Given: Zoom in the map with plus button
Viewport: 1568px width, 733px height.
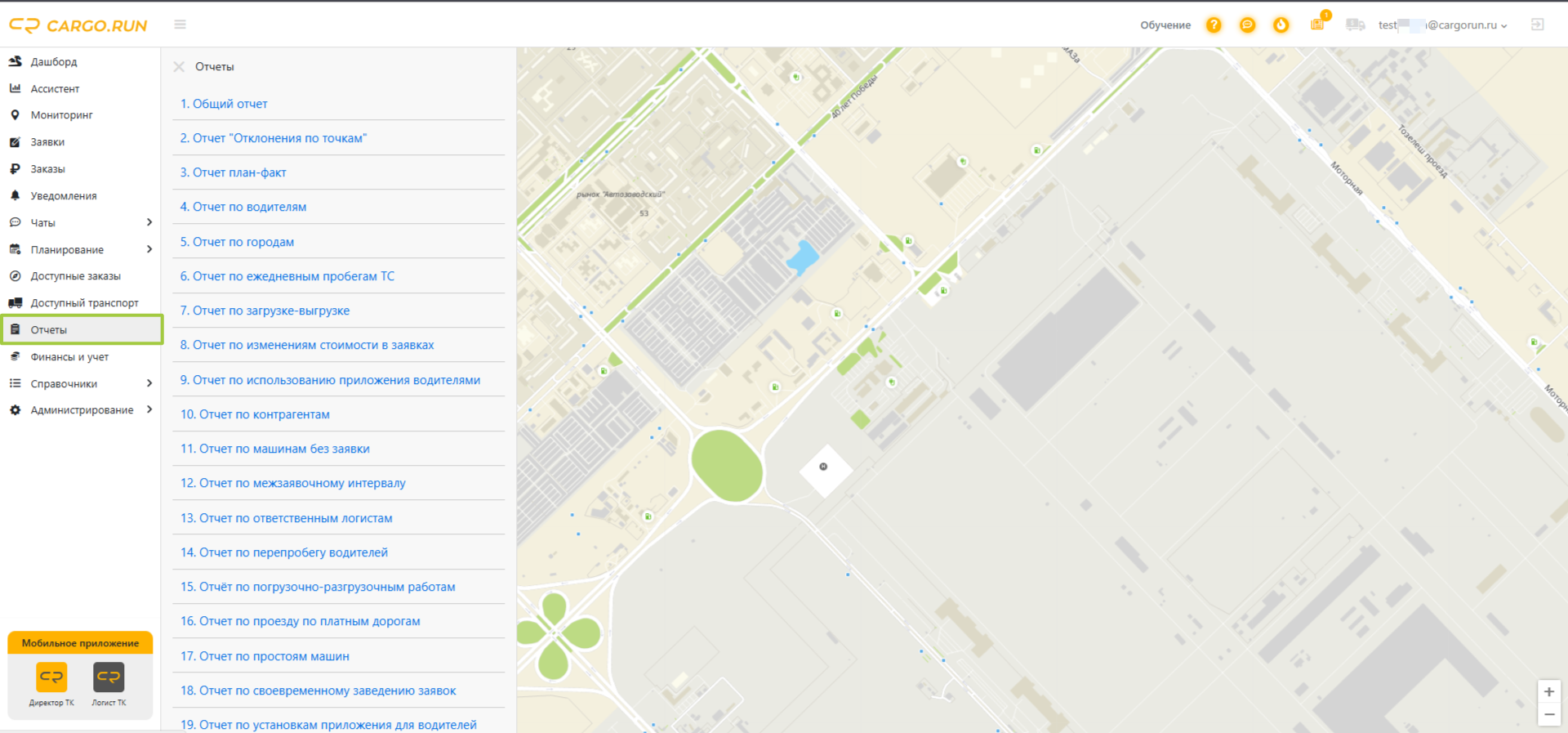Looking at the screenshot, I should pyautogui.click(x=1548, y=691).
